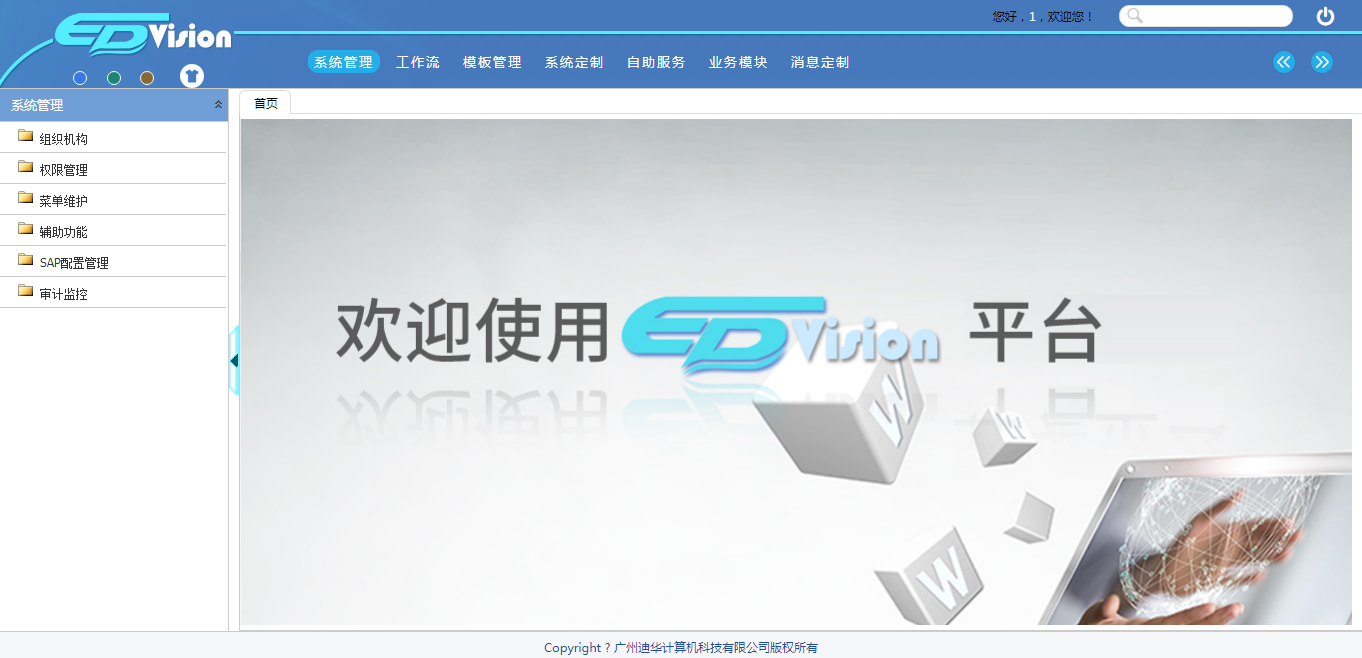Expand the SAP配置管理 folder
This screenshot has height=658, width=1362.
(113, 262)
